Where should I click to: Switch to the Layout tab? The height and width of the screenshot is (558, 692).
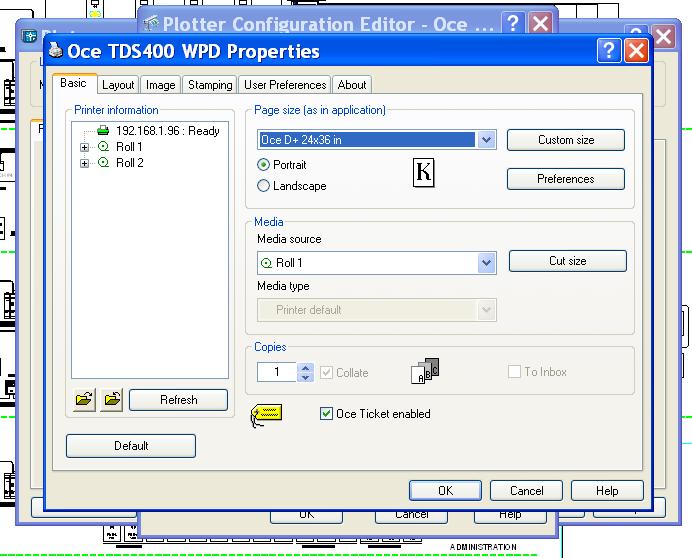pos(118,85)
